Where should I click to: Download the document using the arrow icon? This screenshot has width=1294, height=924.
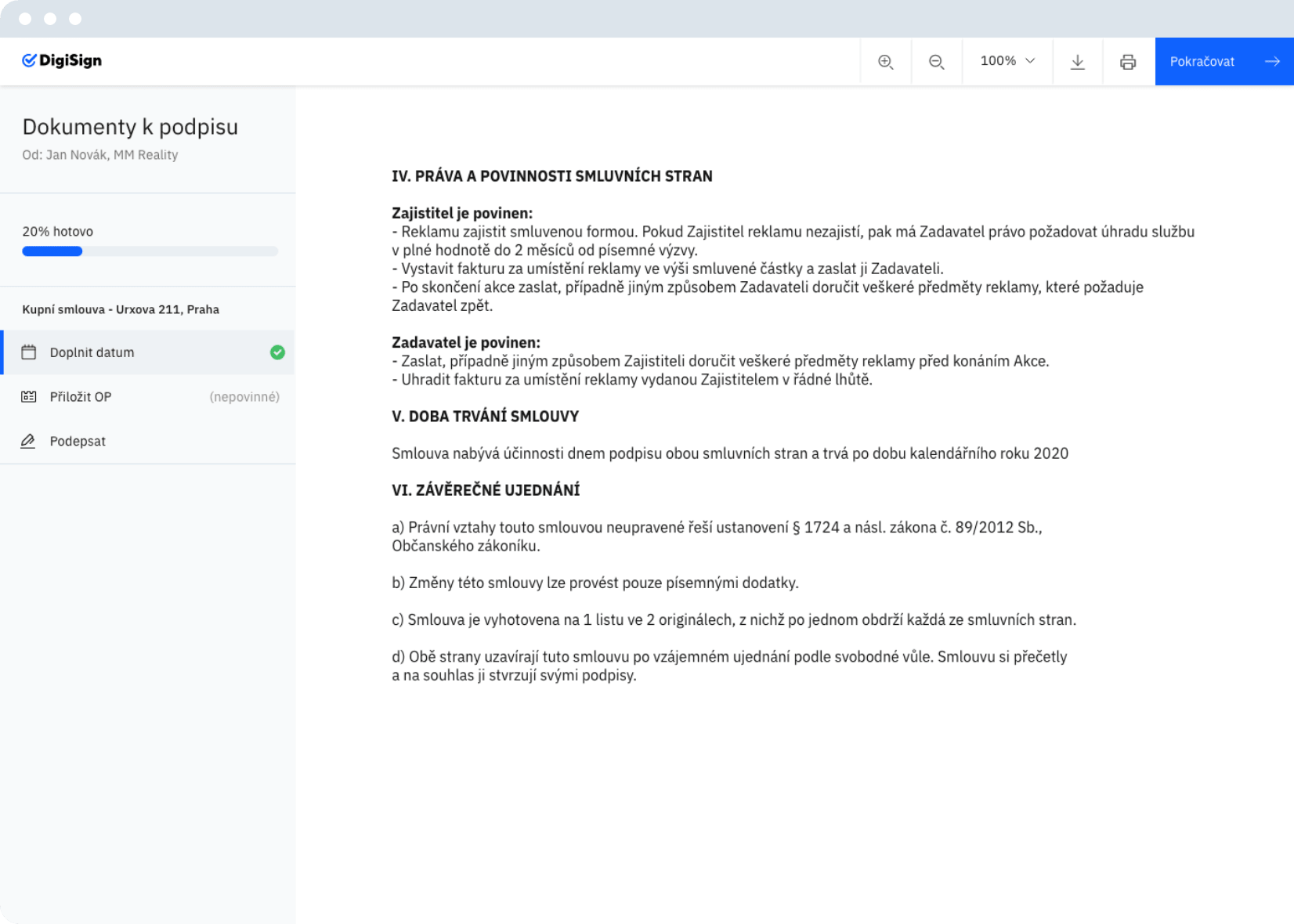1078,62
